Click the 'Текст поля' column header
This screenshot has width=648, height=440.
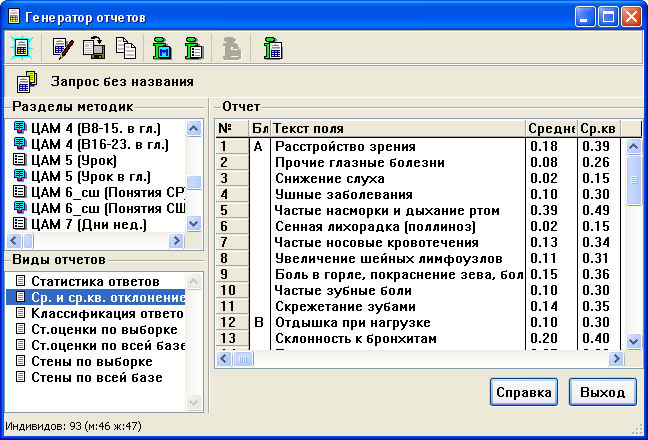[398, 129]
